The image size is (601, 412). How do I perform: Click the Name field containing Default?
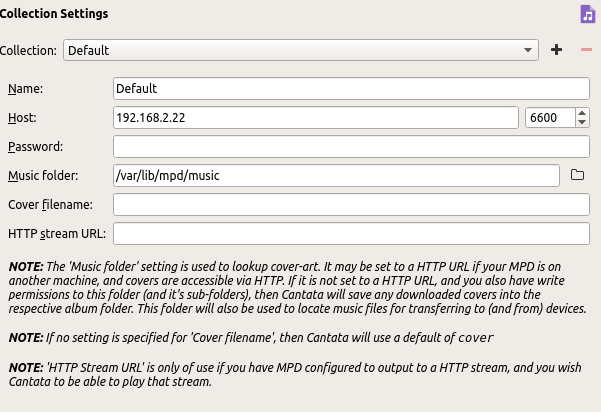[x=351, y=89]
